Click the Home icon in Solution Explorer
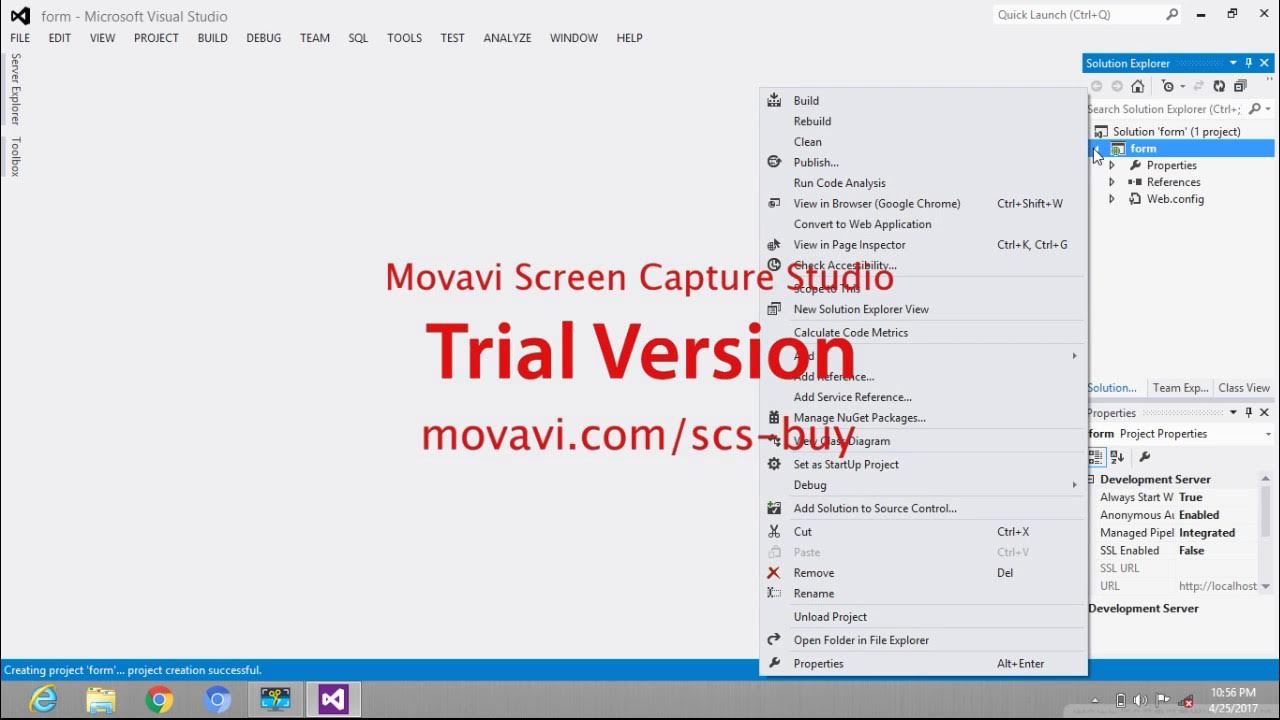The image size is (1280, 720). [1137, 86]
